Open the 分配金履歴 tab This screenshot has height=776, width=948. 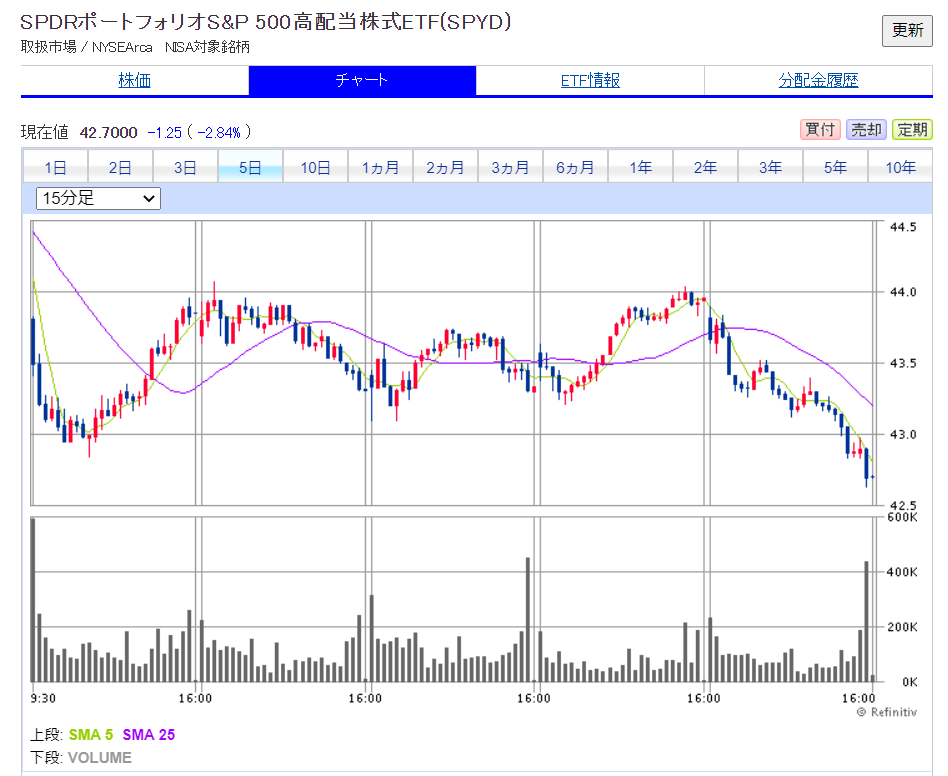pyautogui.click(x=818, y=80)
